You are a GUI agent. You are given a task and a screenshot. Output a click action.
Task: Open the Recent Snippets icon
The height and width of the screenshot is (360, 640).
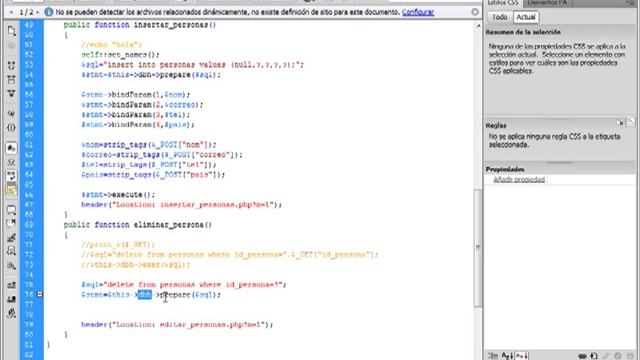11,251
